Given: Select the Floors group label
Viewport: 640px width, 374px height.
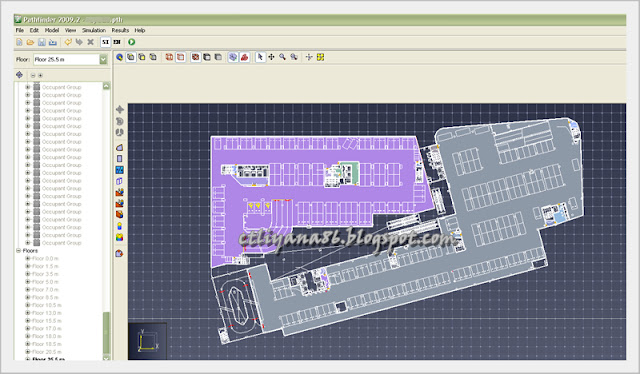Looking at the screenshot, I should coord(30,251).
